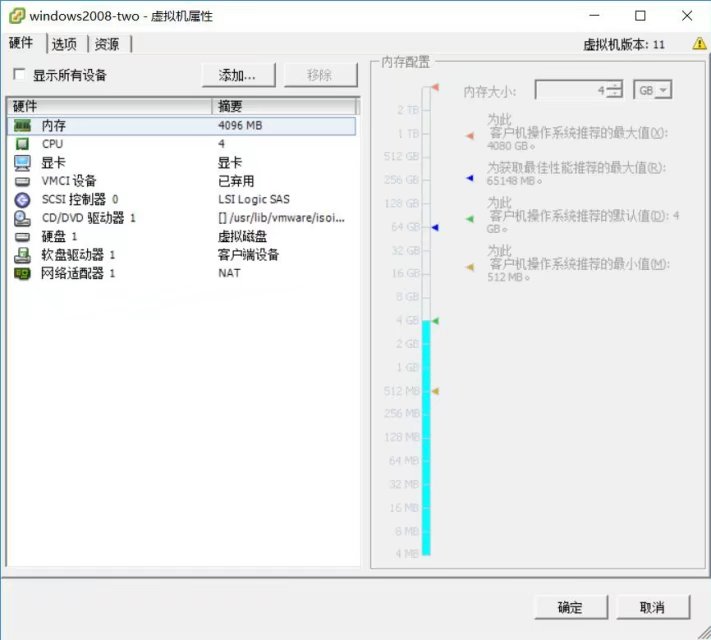Screen dimensions: 711x640
Task: Minimize the virtual machine properties window
Action: point(594,16)
